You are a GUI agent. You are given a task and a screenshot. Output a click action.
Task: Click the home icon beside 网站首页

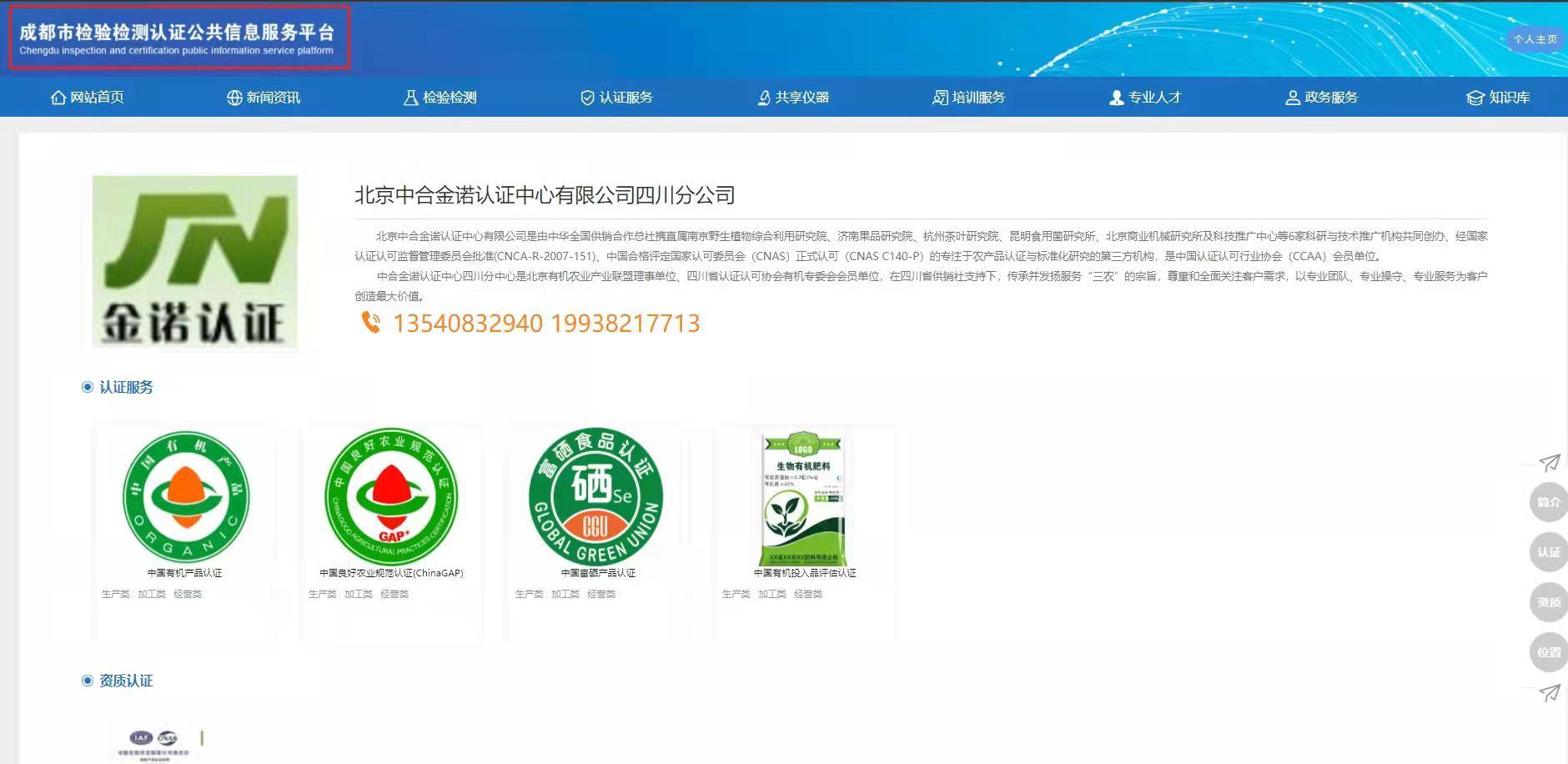(58, 97)
